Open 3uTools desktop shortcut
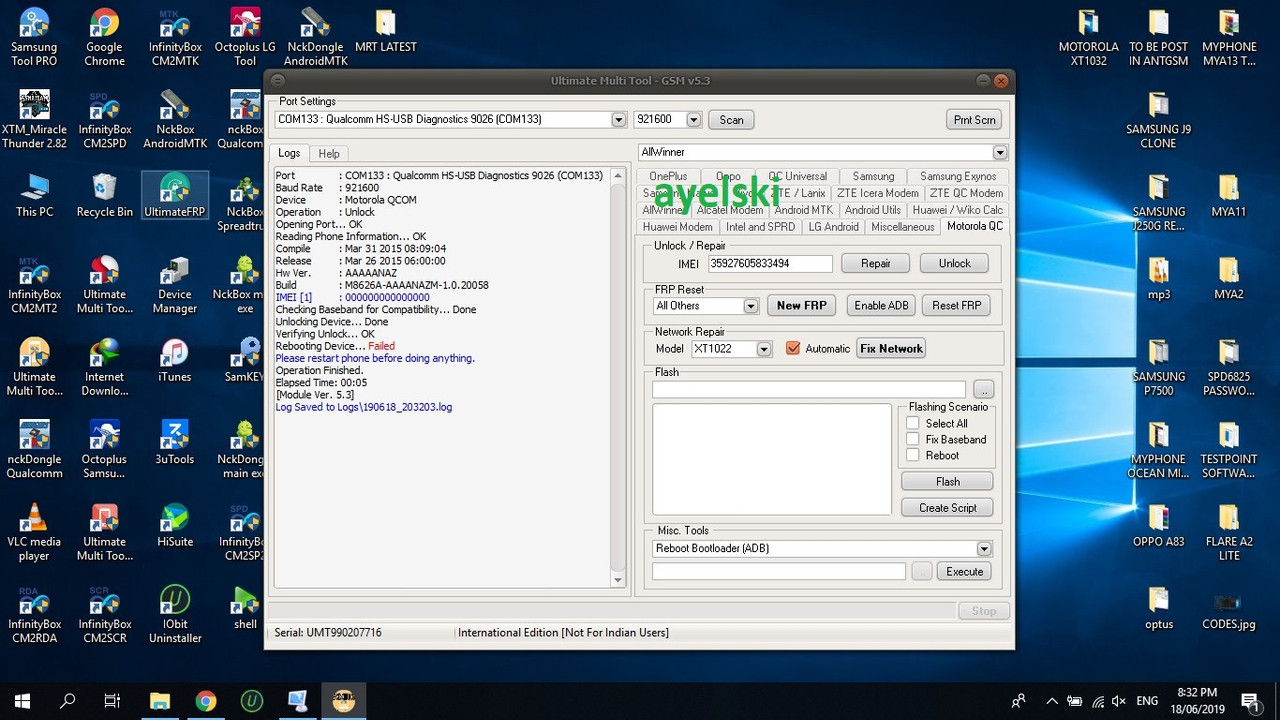Image resolution: width=1280 pixels, height=720 pixels. (175, 443)
